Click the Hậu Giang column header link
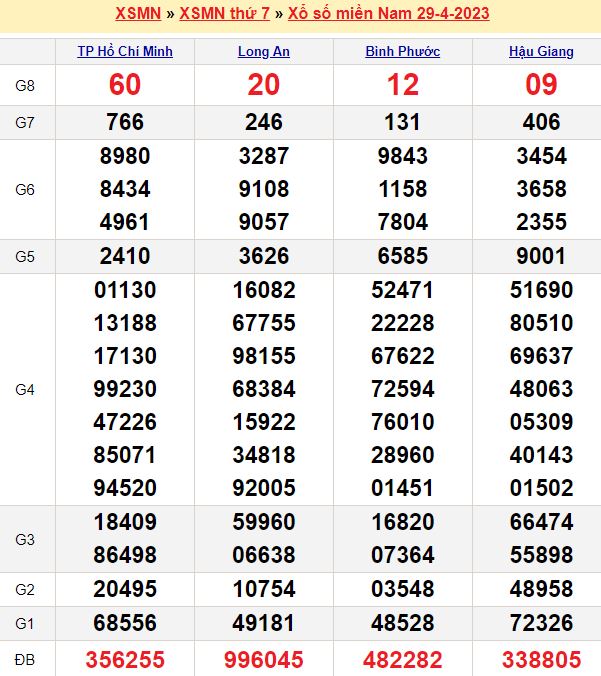This screenshot has height=676, width=601. (541, 52)
